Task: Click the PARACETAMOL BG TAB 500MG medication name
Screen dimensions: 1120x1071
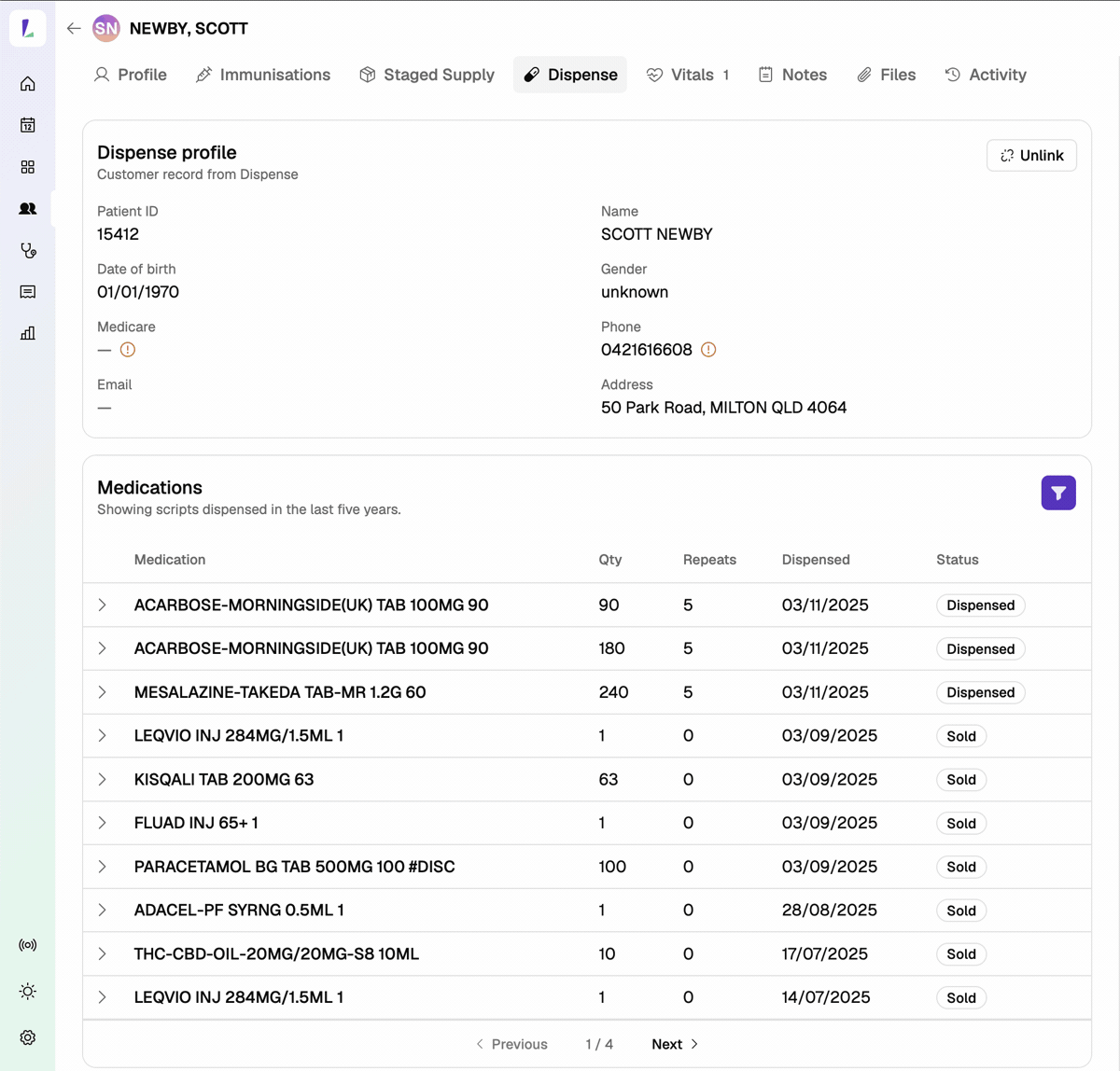Action: point(295,867)
